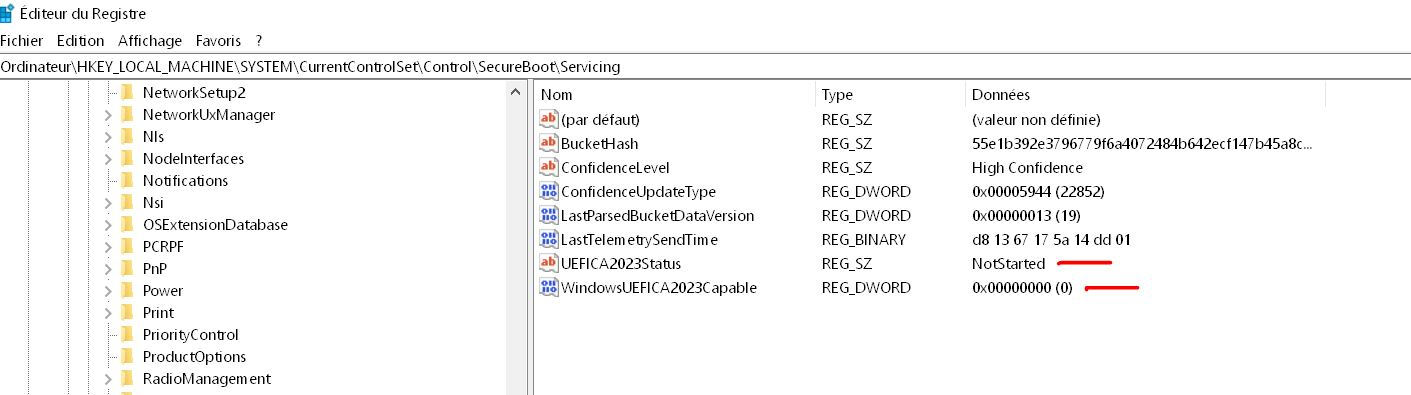Select the WindowsUEFICA2023Capable DWORD icon
This screenshot has height=395, width=1411.
click(548, 287)
